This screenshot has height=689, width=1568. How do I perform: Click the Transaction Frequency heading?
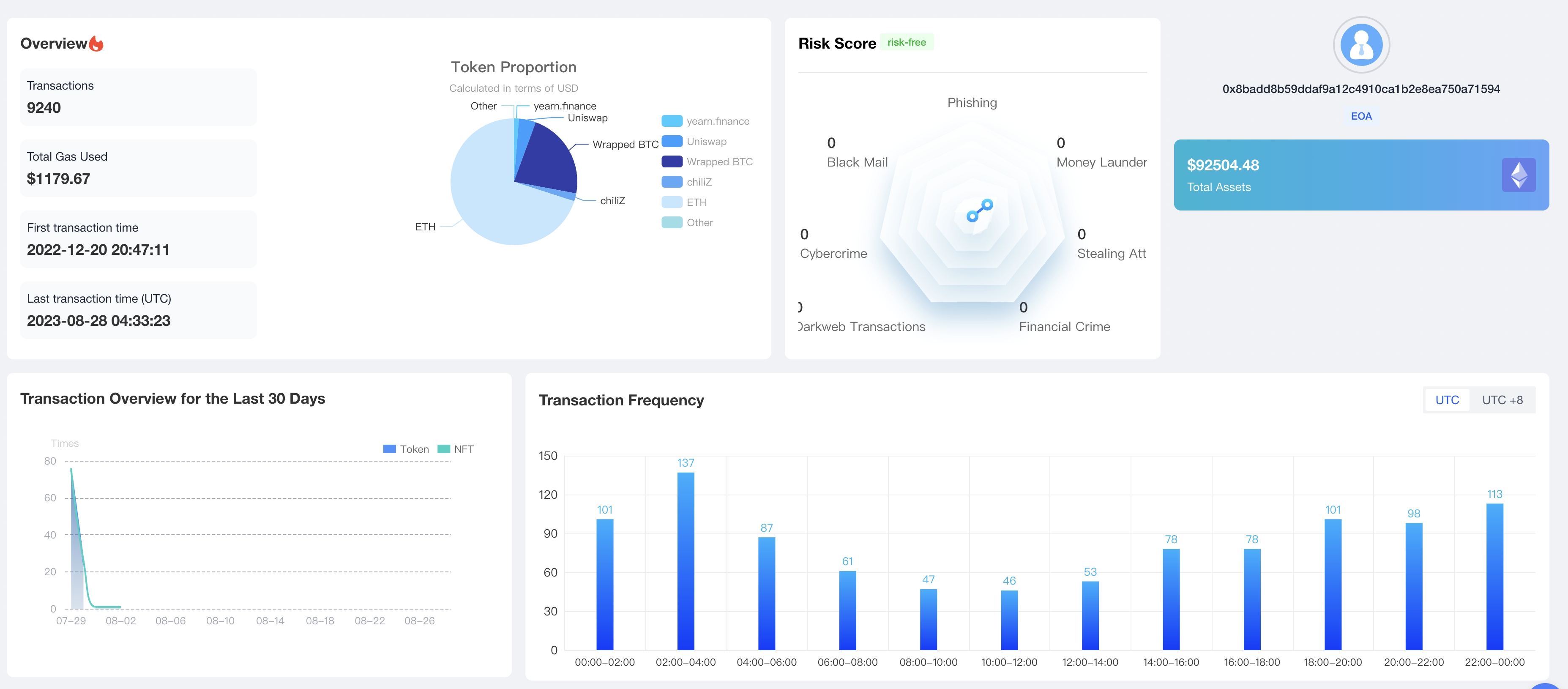621,400
